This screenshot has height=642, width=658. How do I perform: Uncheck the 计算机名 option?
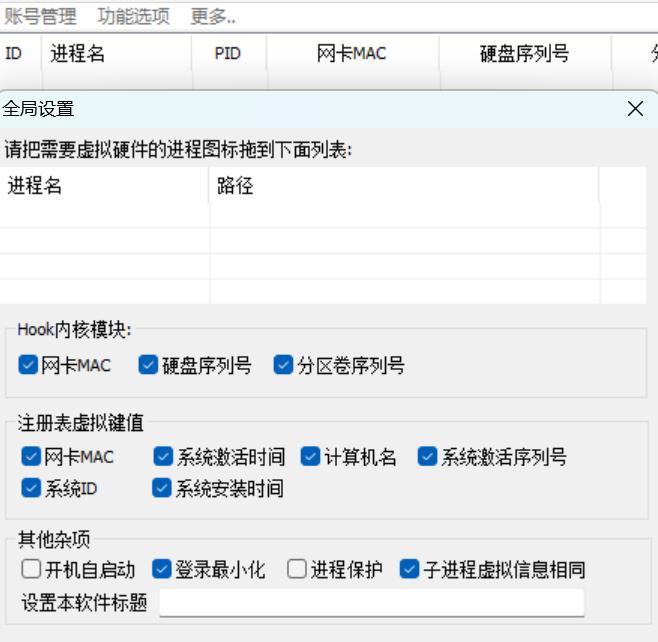310,457
